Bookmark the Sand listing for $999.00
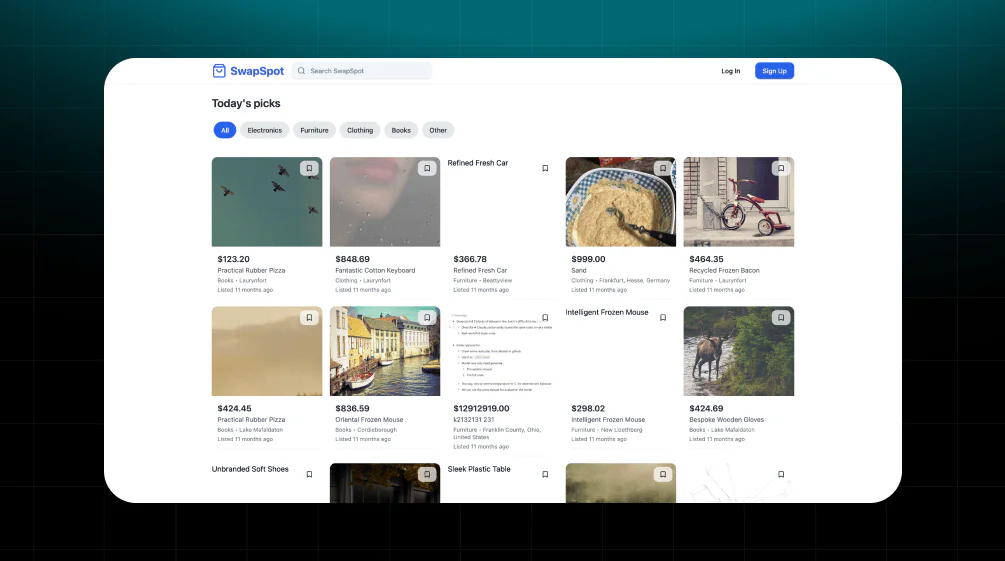 click(663, 168)
